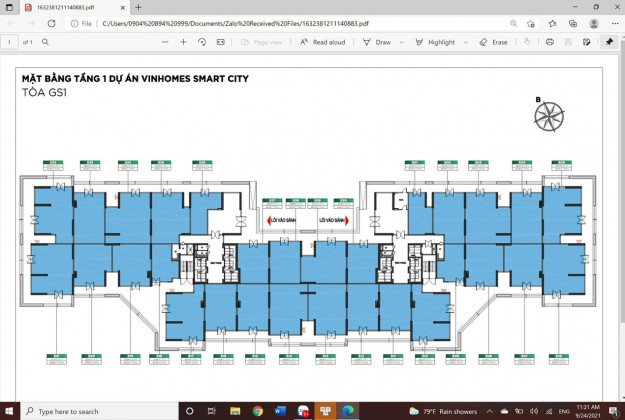The image size is (625, 420).
Task: Open Edge Settings and more menu
Action: click(615, 24)
